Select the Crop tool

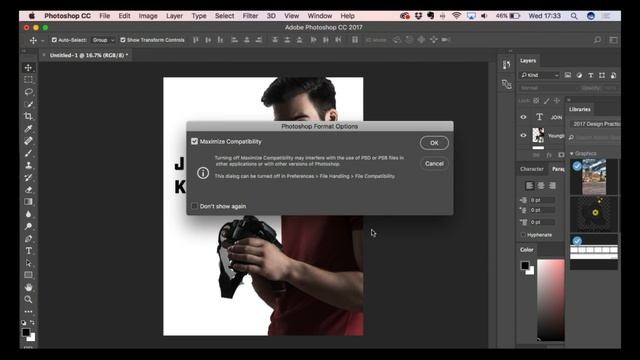coord(28,116)
